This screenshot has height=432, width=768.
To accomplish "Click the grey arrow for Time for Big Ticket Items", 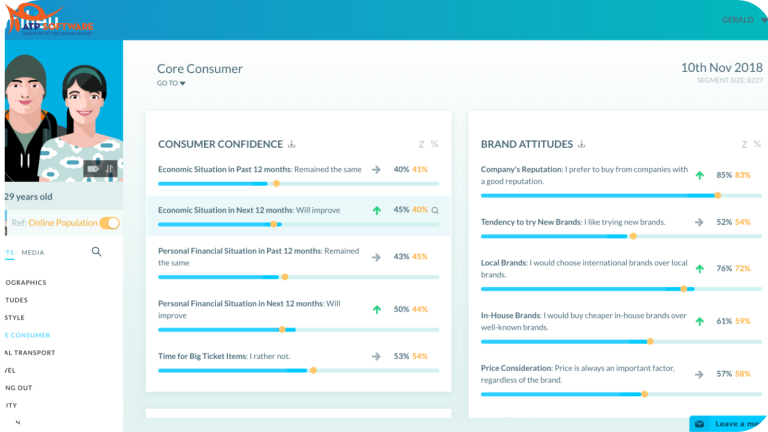I will [x=376, y=356].
